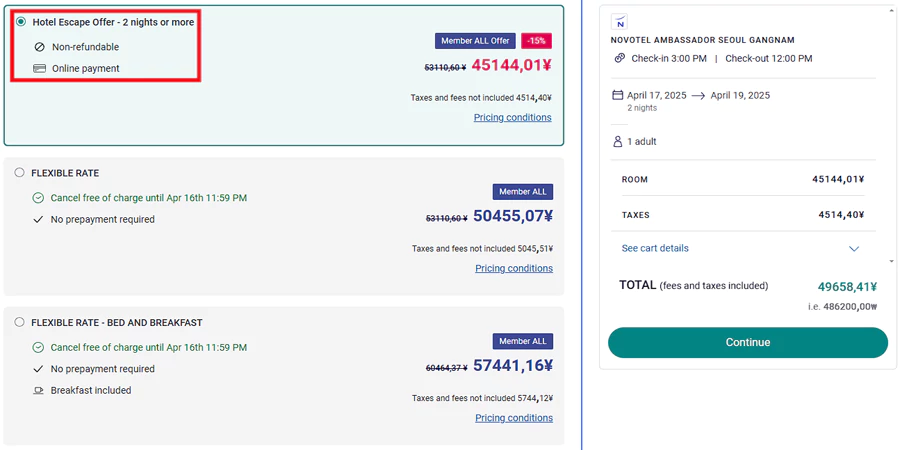The image size is (900, 450).
Task: Expand cart details with the chevron arrow
Action: click(x=854, y=249)
